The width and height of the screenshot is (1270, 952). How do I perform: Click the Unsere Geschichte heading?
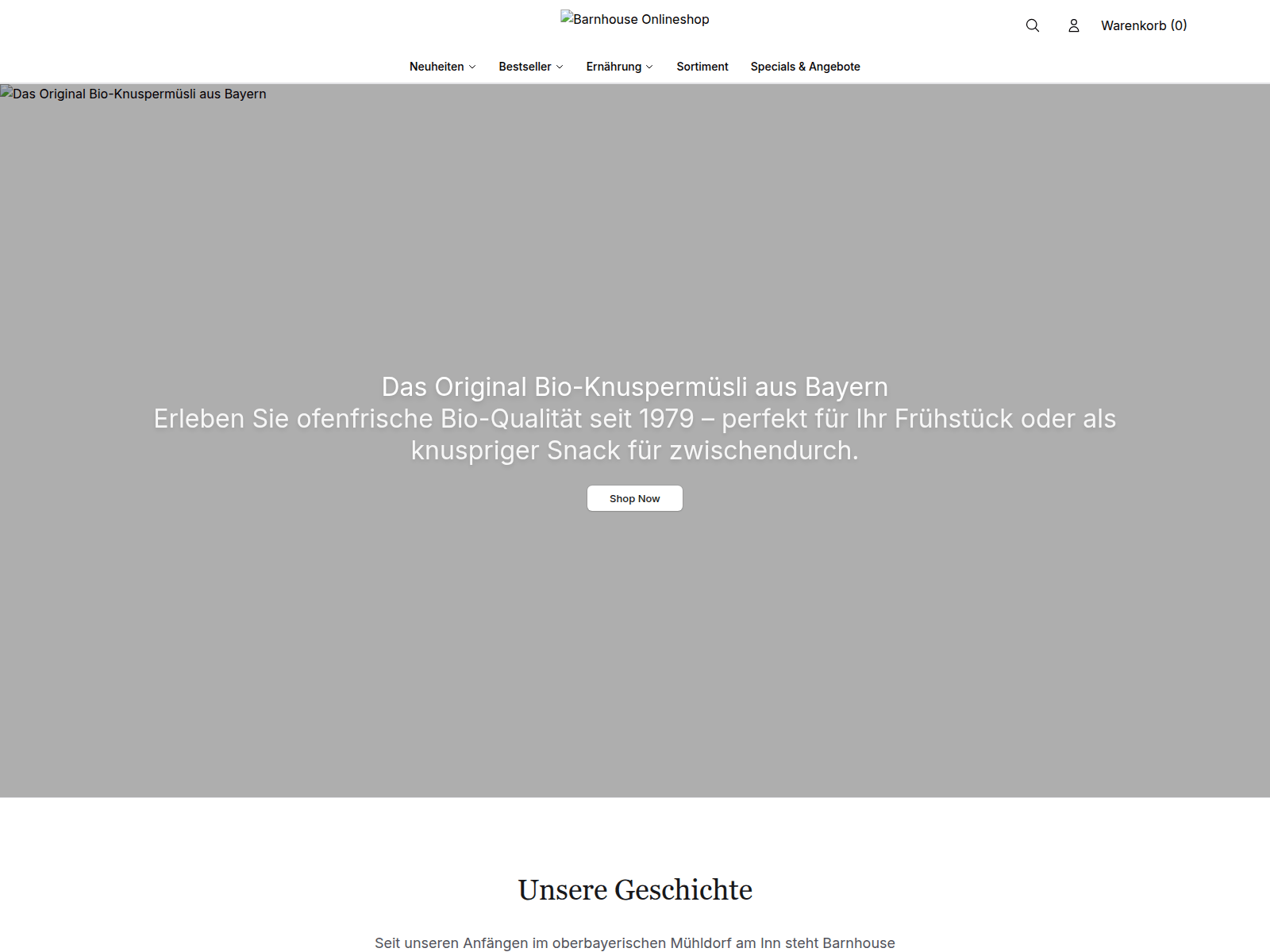pyautogui.click(x=635, y=890)
